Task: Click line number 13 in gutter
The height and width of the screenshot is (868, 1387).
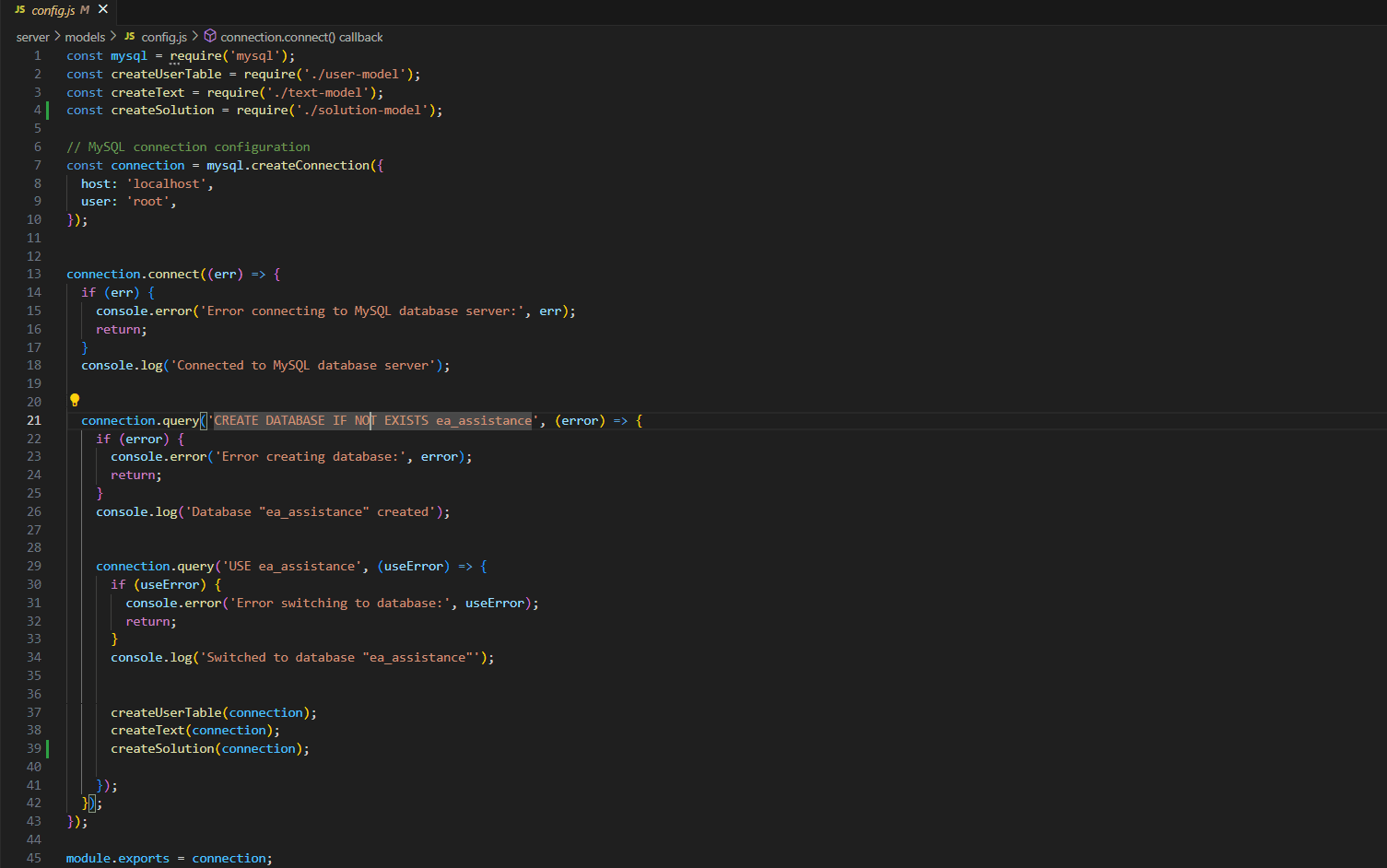Action: 34,274
